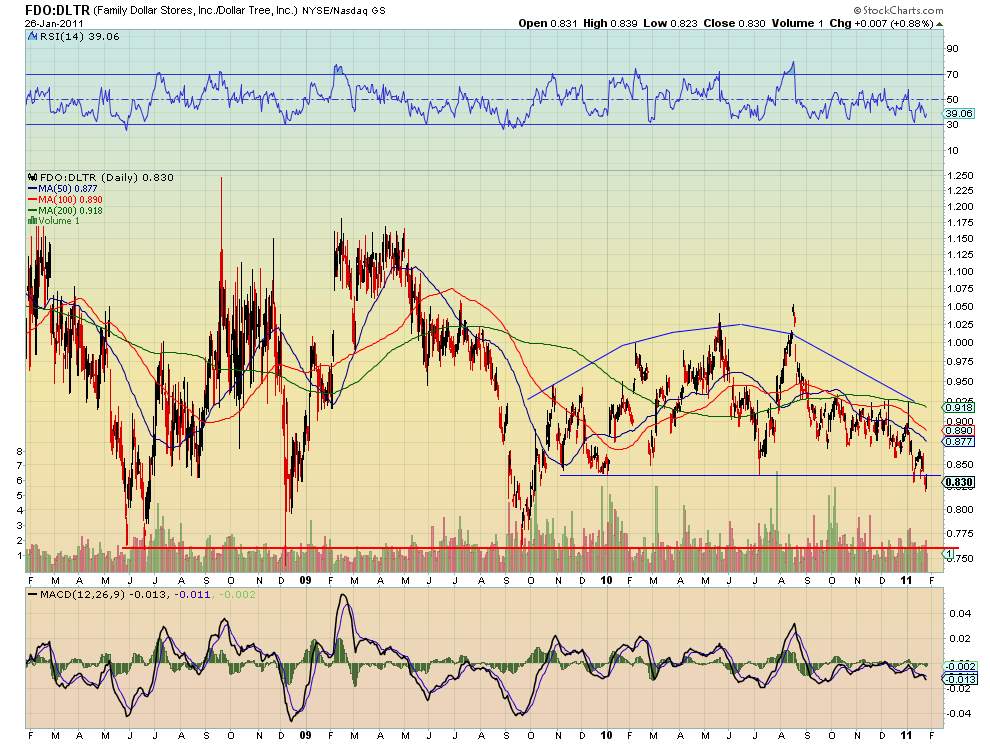Viewport: 990px width, 744px height.
Task: Click the 1.100 price axis label
Action: (x=960, y=272)
